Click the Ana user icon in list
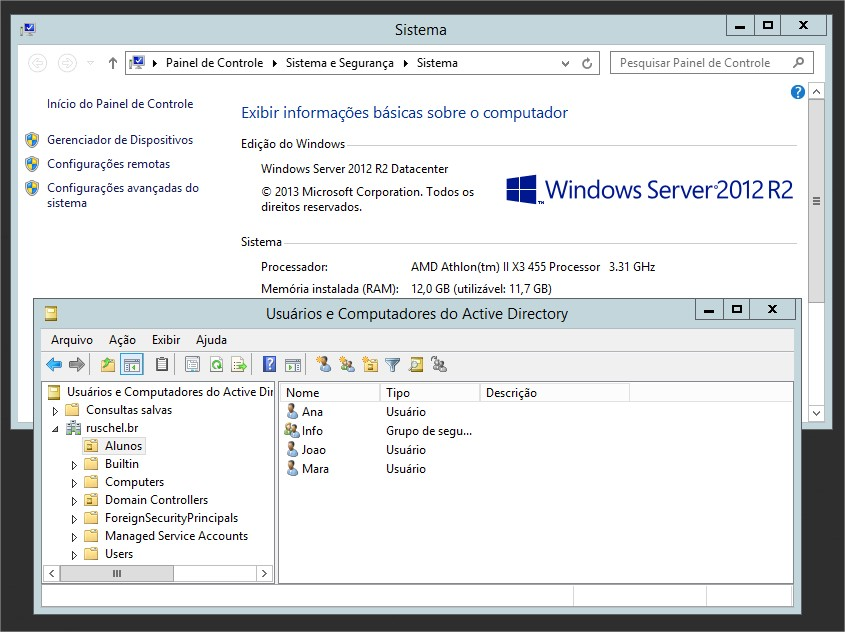845x632 pixels. [292, 412]
